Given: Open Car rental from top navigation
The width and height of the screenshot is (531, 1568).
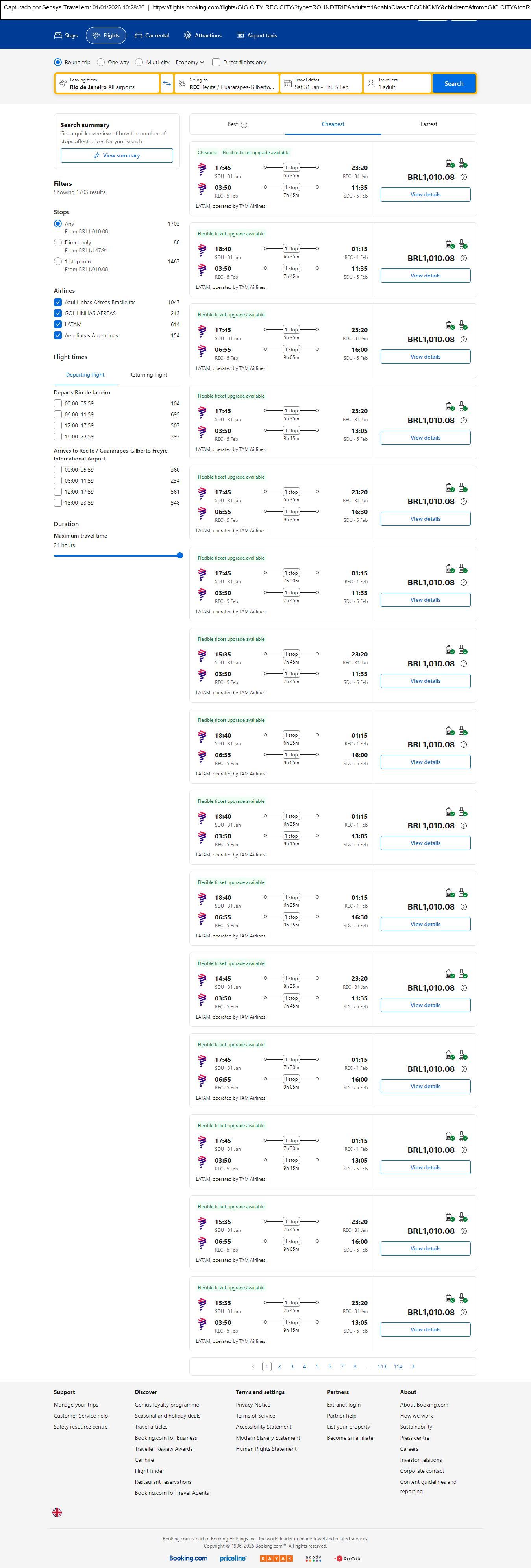Looking at the screenshot, I should pyautogui.click(x=152, y=35).
